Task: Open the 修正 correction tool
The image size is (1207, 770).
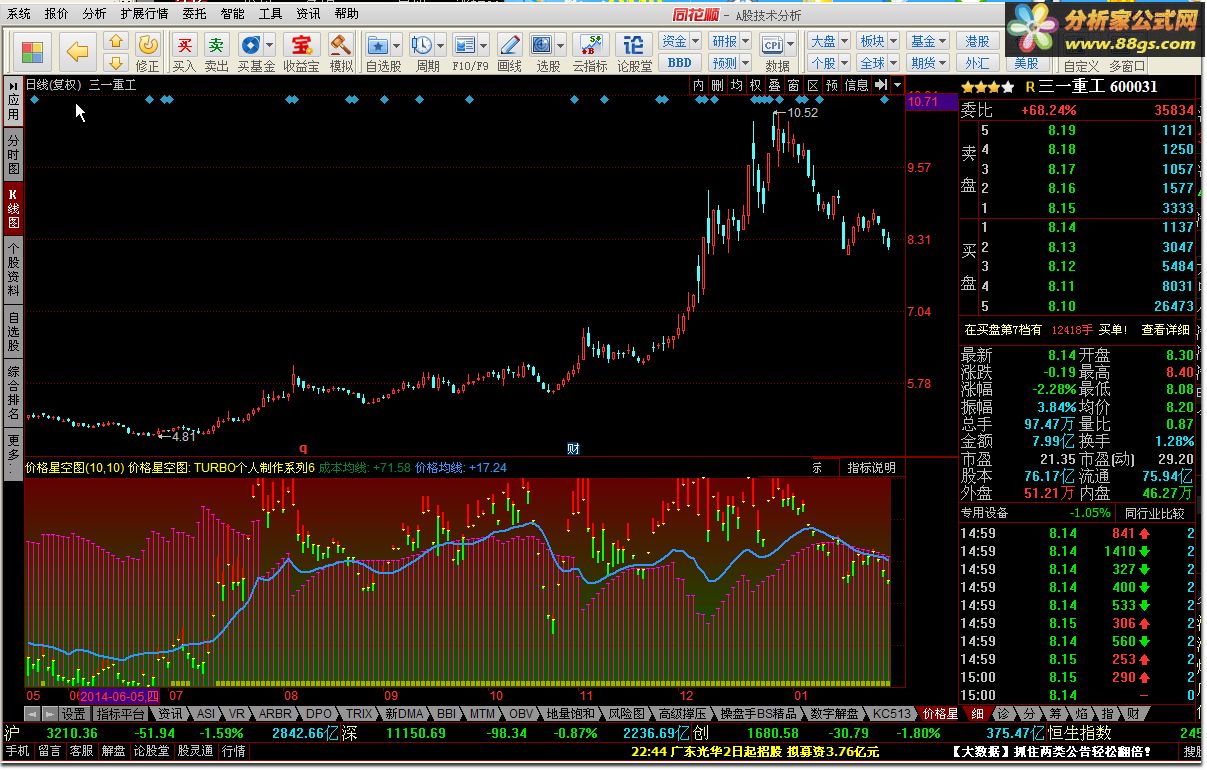Action: tap(147, 52)
